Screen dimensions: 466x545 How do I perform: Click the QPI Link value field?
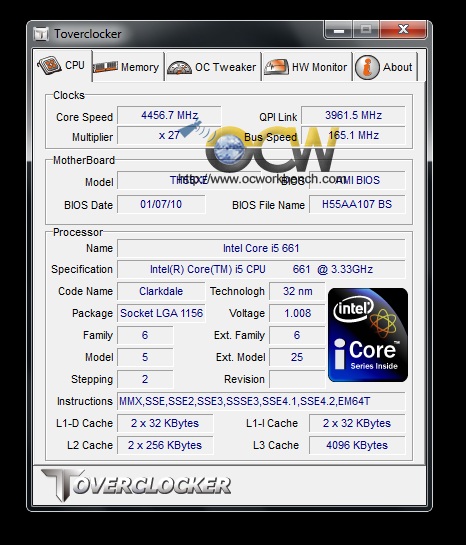(x=353, y=115)
